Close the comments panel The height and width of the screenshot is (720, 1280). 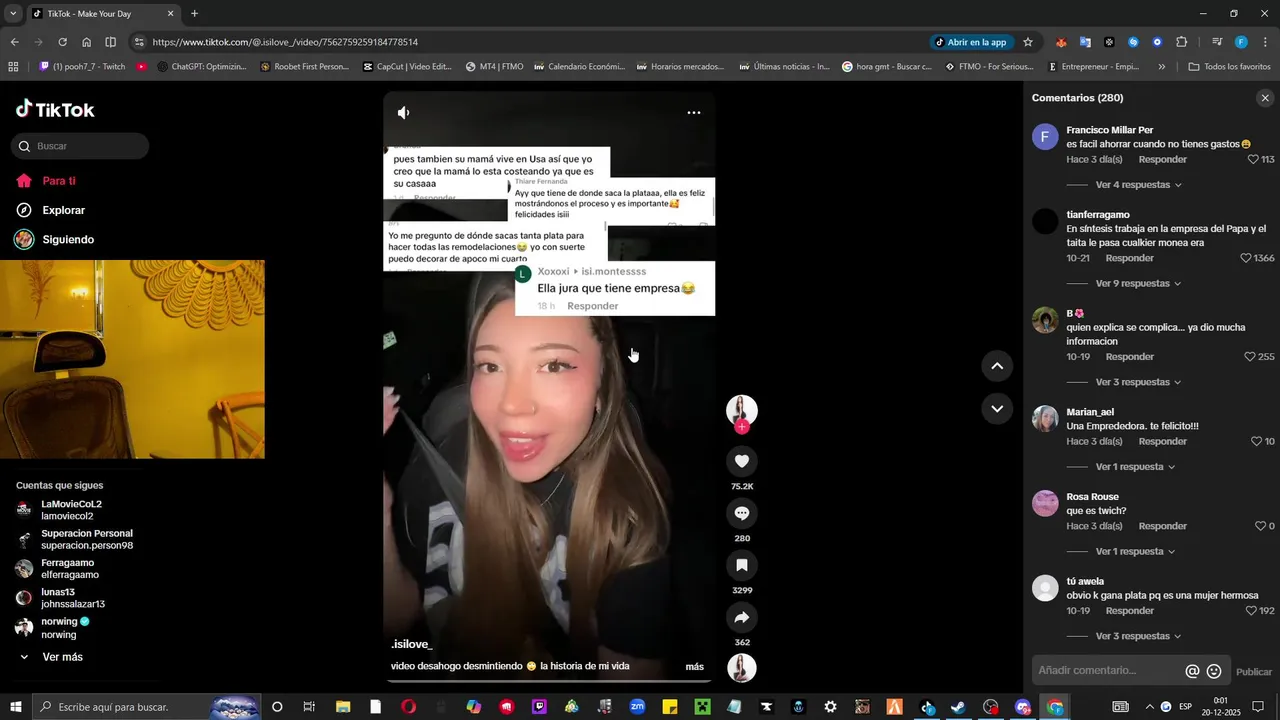(x=1265, y=98)
